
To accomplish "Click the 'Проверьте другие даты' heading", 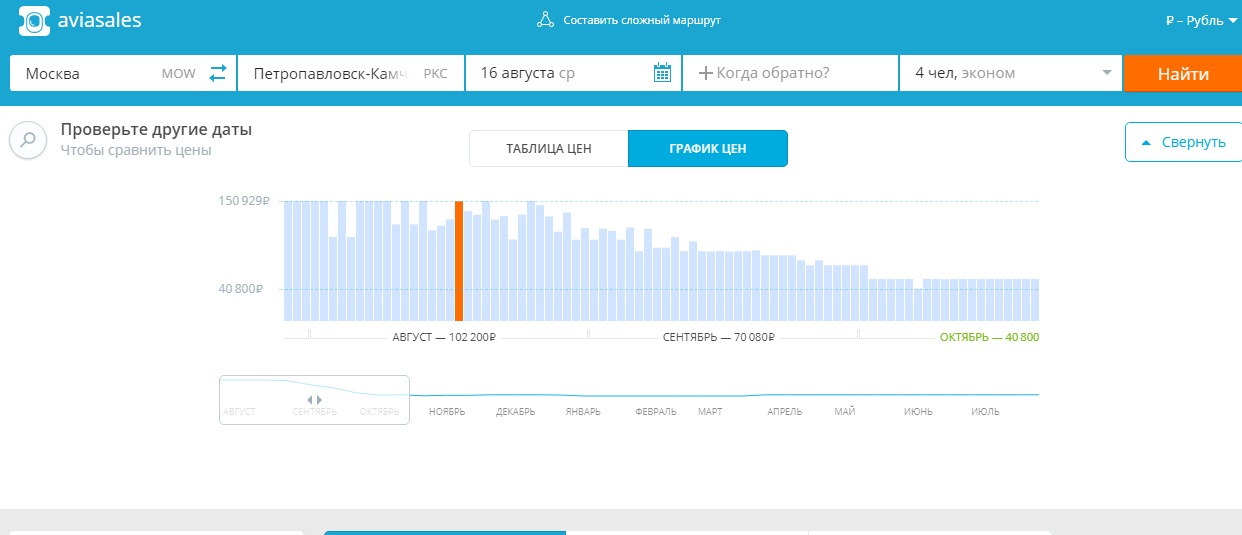I will 156,129.
